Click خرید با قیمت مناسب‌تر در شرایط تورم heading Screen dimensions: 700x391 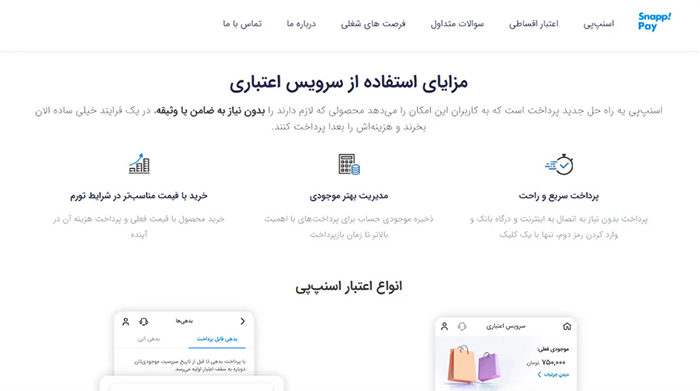[139, 196]
